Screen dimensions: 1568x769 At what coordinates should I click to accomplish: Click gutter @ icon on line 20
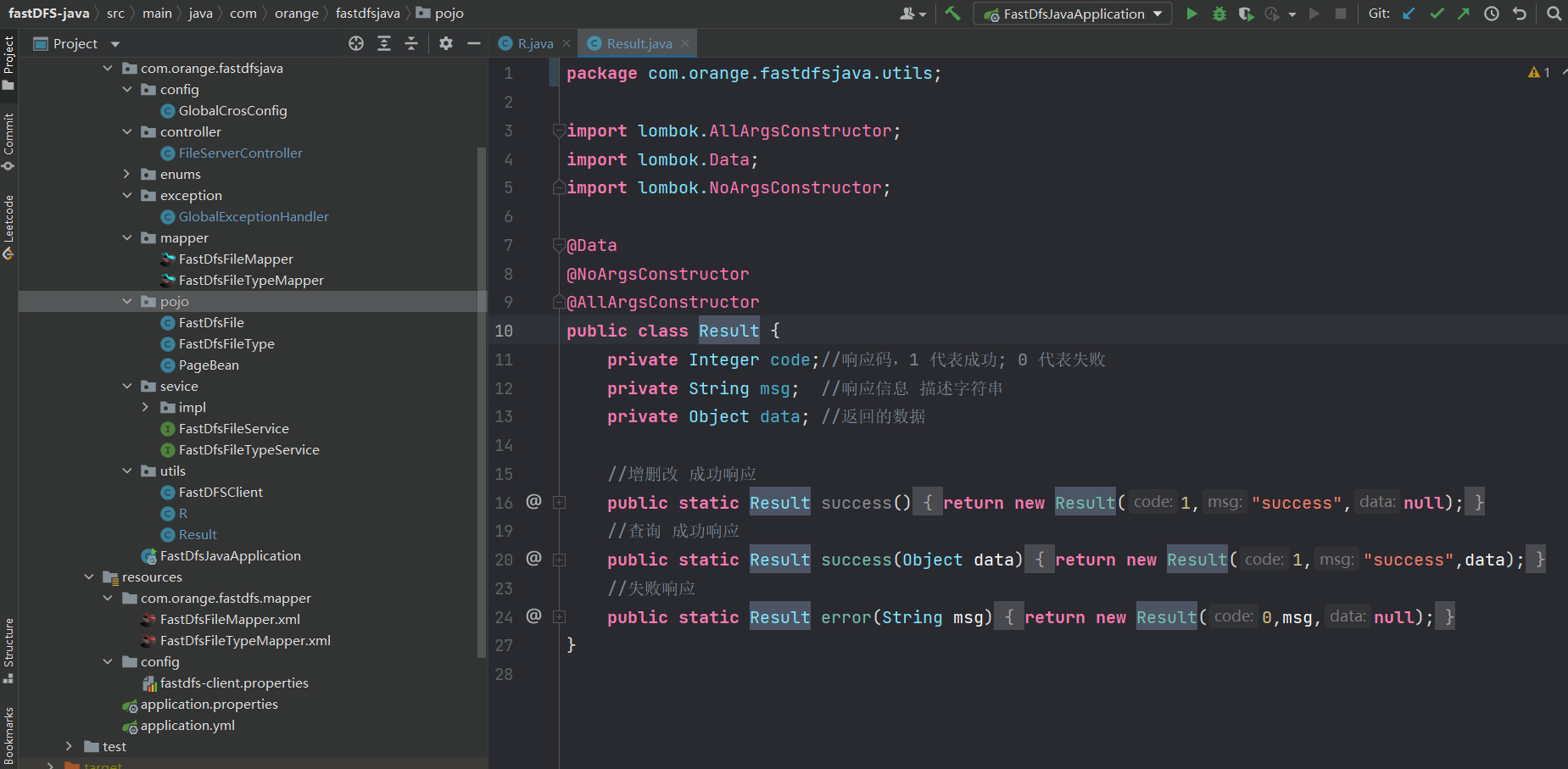coord(533,558)
